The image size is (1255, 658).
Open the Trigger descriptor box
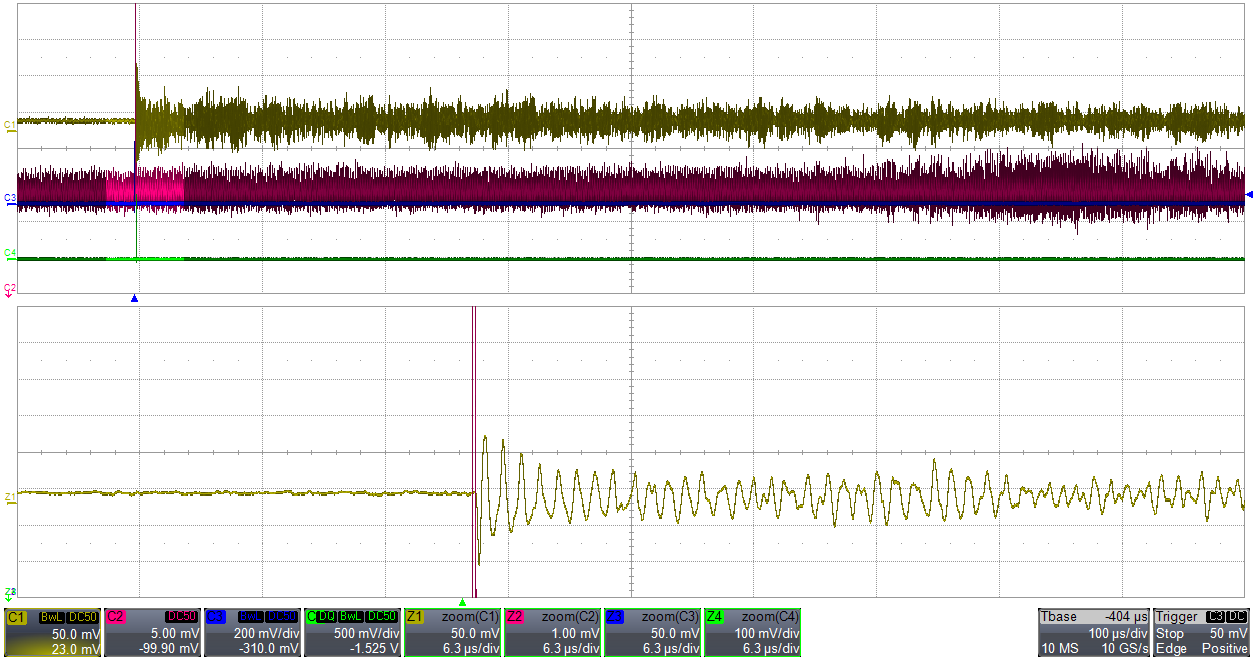pos(1202,632)
